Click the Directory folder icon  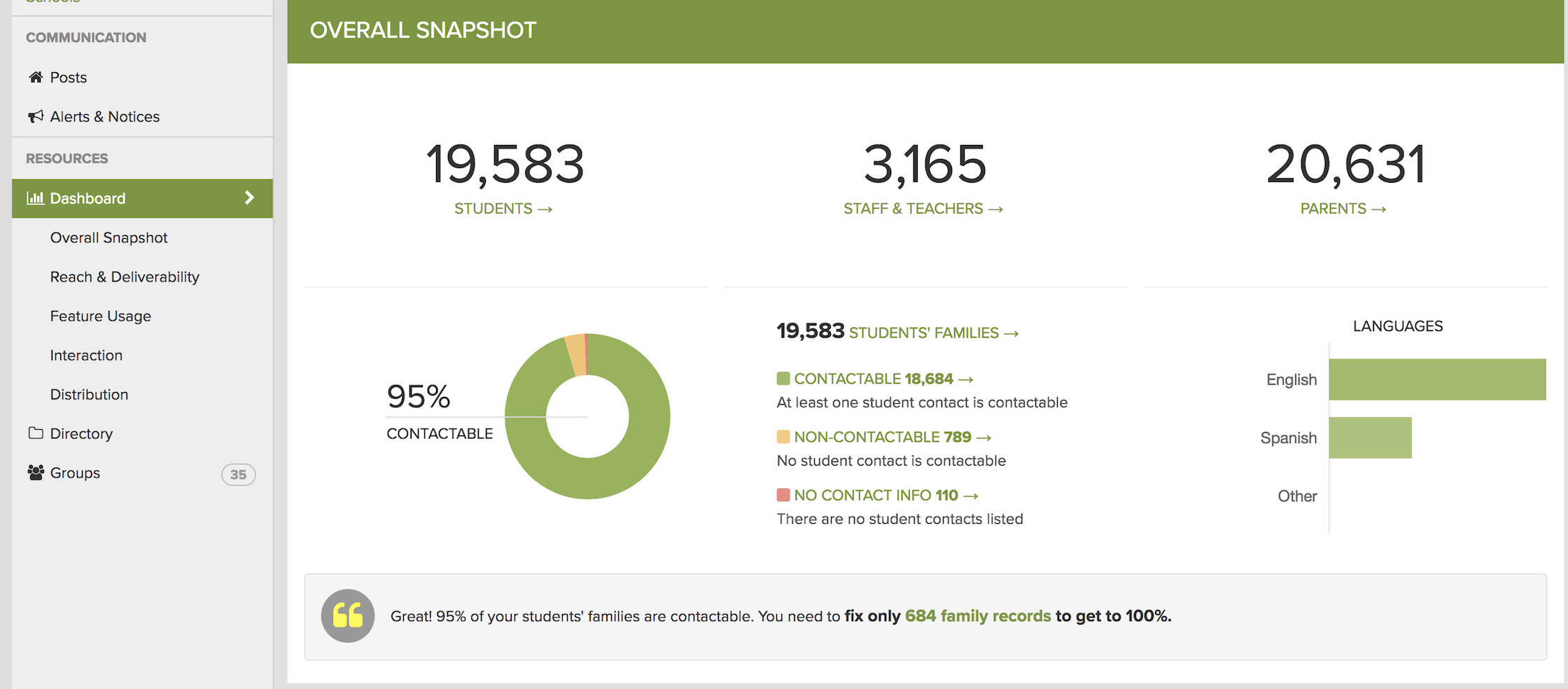(36, 433)
